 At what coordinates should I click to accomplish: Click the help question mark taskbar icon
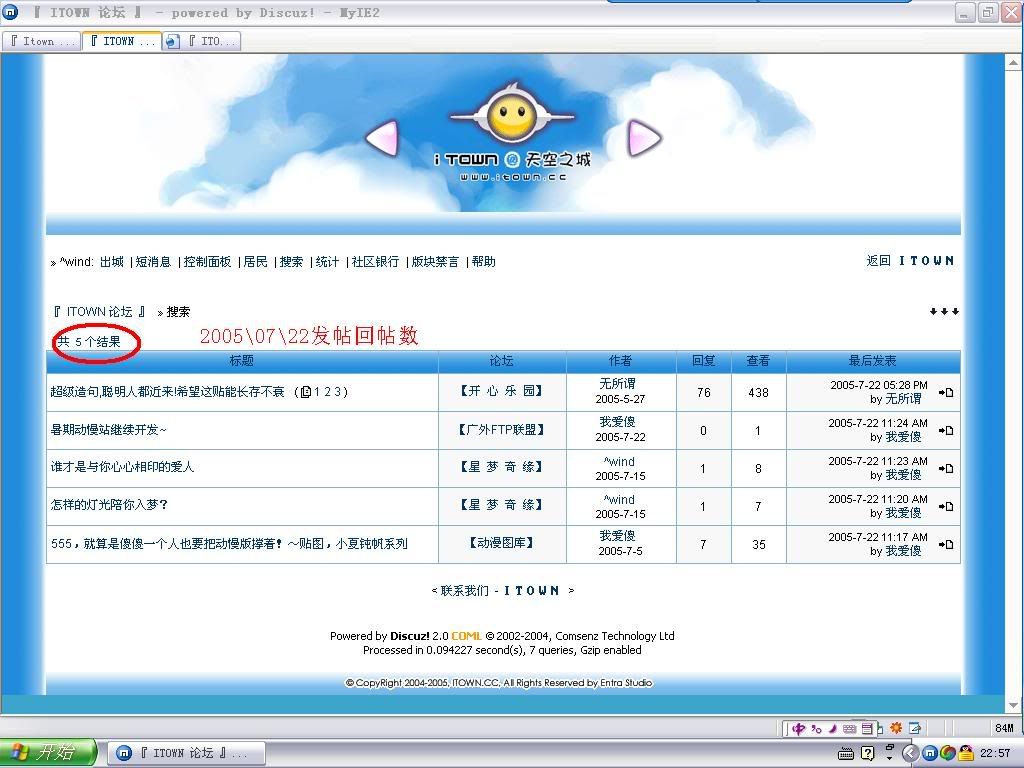[867, 754]
